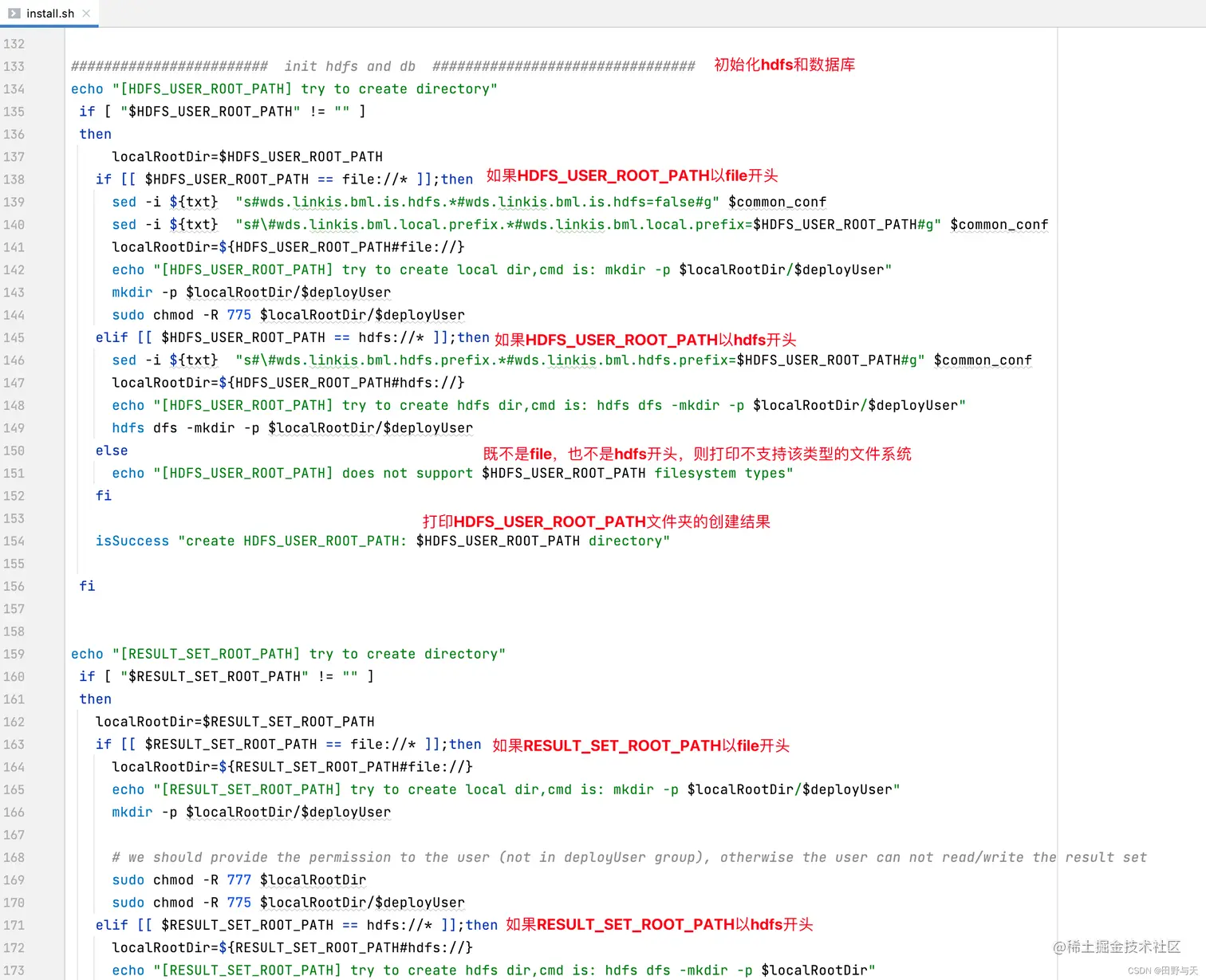Image resolution: width=1206 pixels, height=980 pixels.
Task: Click 'localRootDir=${HDFS_USER_ROOT_PATH#hdfs://}' line
Action: (x=288, y=383)
